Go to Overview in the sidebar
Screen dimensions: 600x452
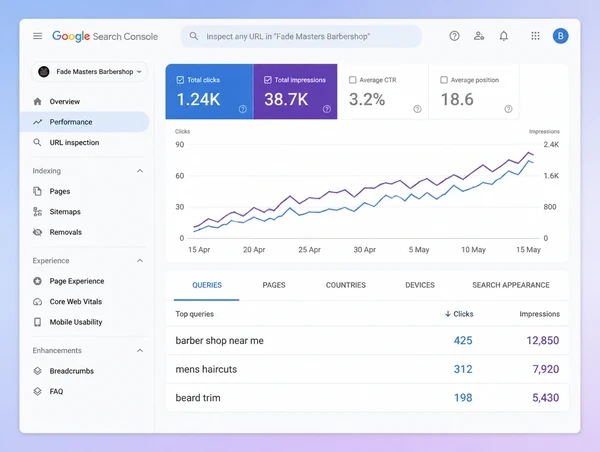click(x=84, y=101)
